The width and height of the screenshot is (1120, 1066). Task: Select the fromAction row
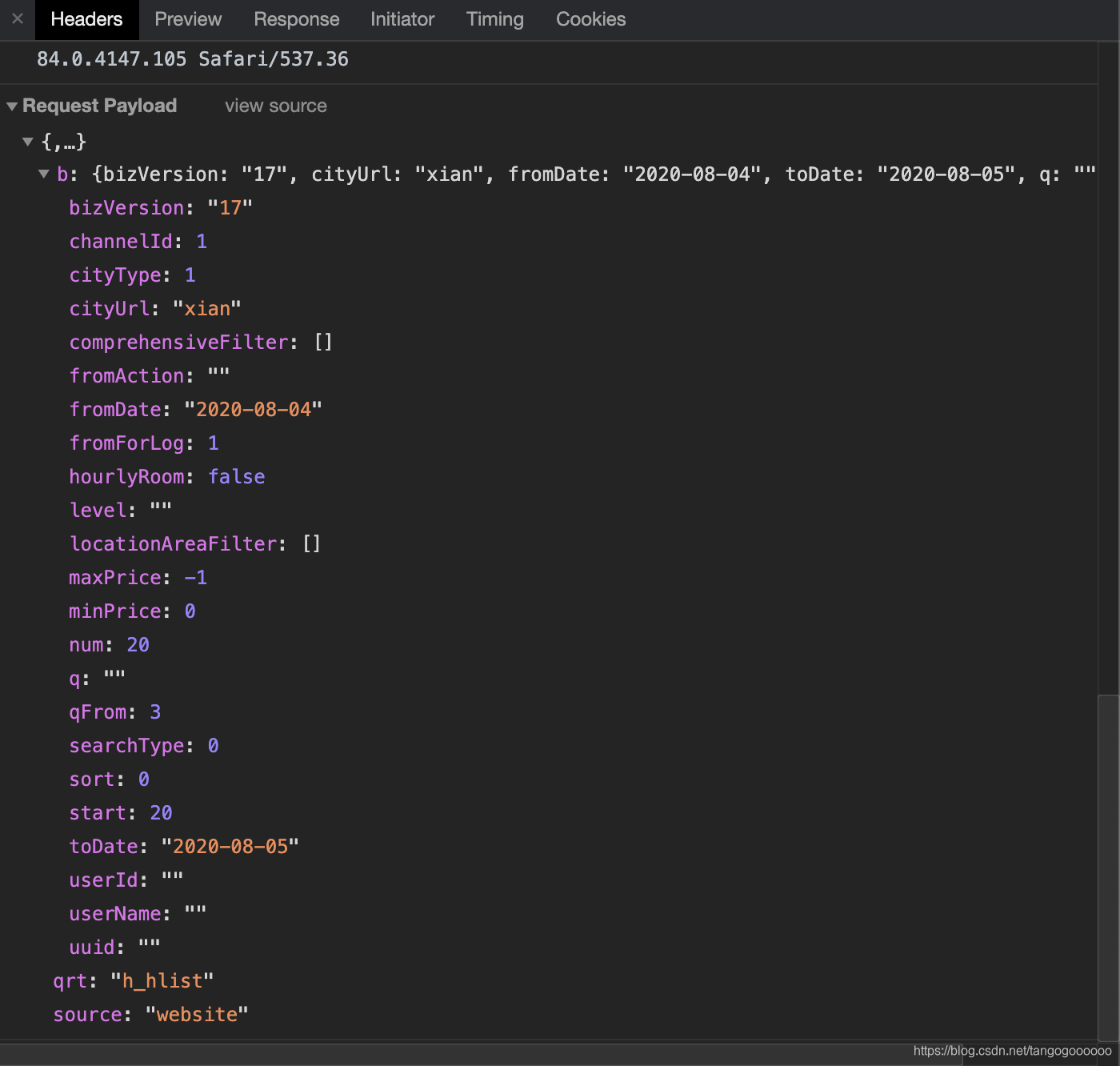tap(150, 376)
